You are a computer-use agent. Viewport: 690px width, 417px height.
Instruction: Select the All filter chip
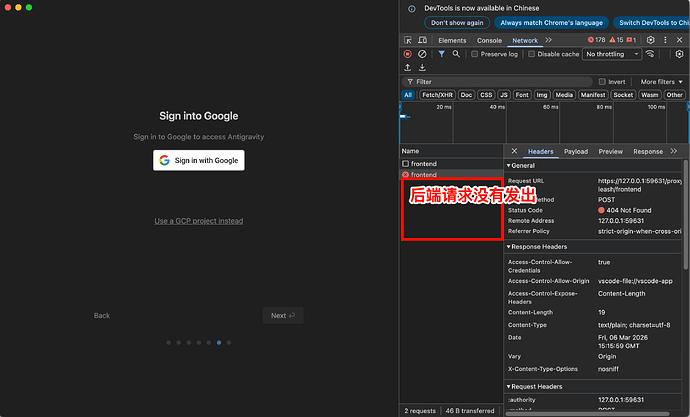pos(408,95)
